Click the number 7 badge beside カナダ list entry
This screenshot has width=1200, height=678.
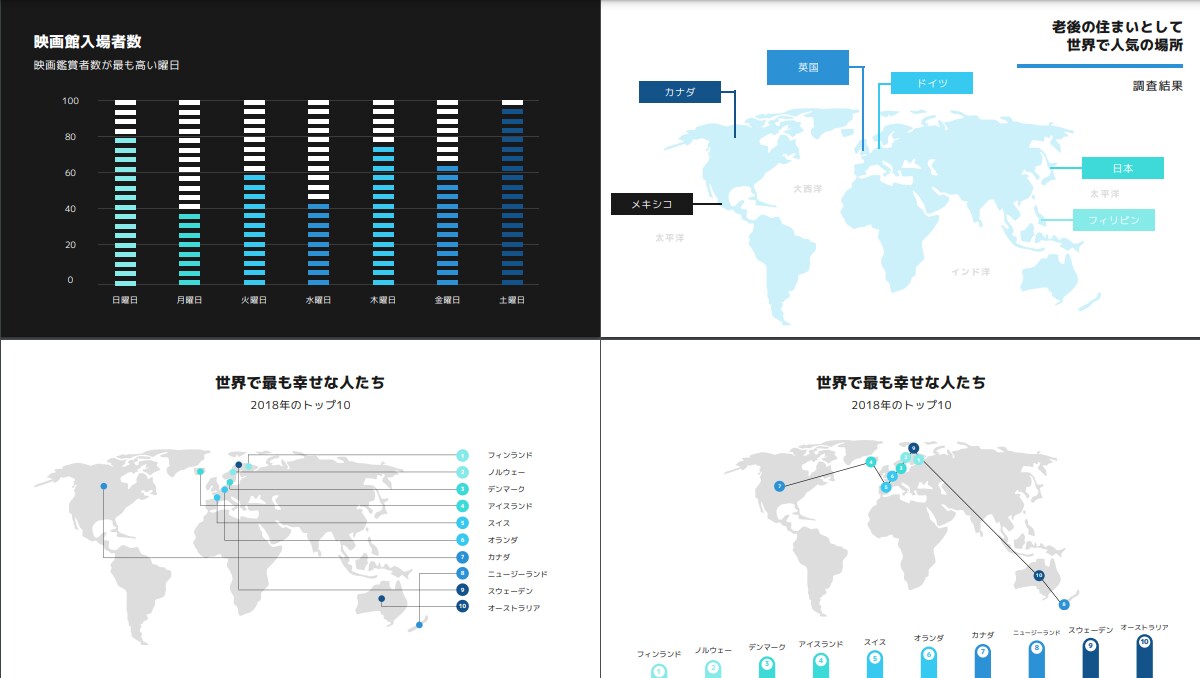tap(462, 557)
